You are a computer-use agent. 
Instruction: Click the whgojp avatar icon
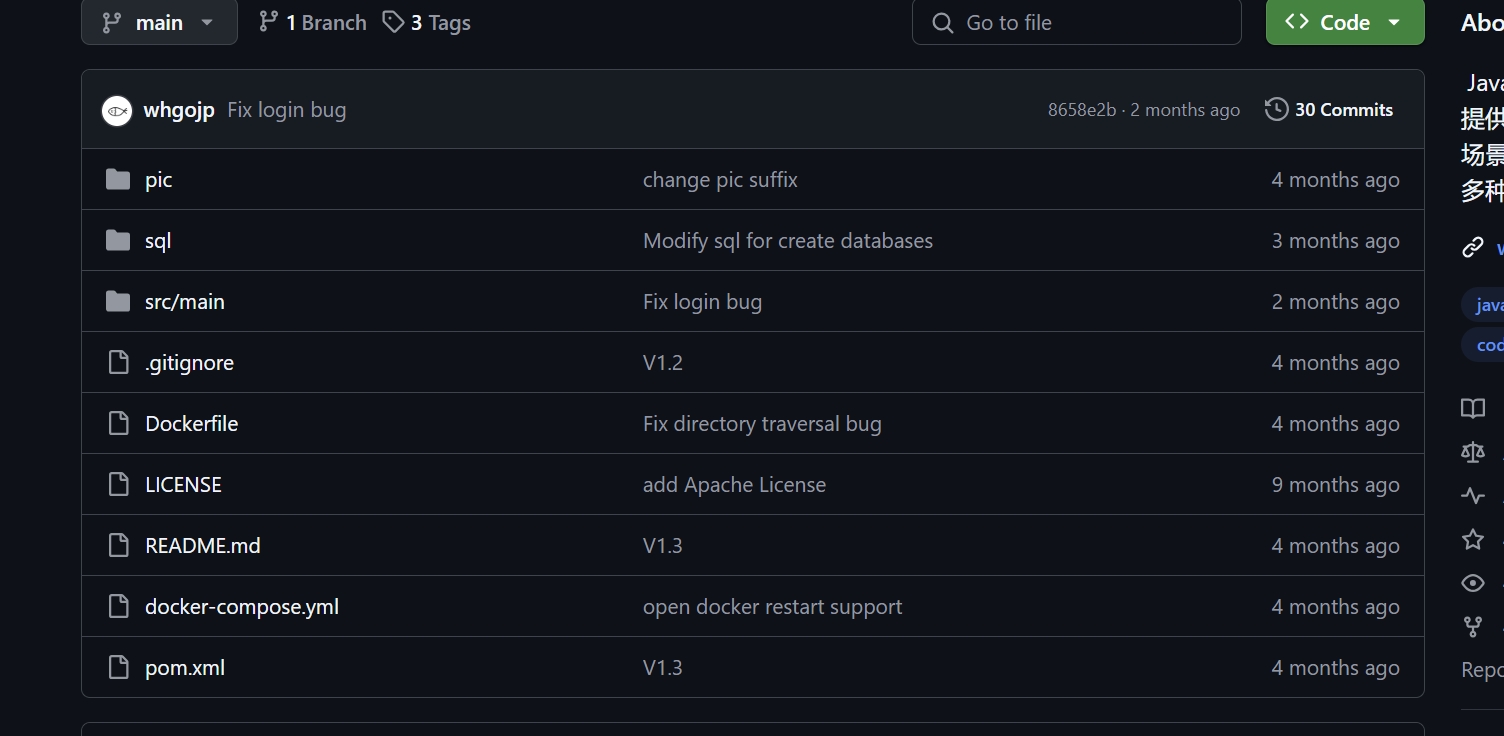117,111
